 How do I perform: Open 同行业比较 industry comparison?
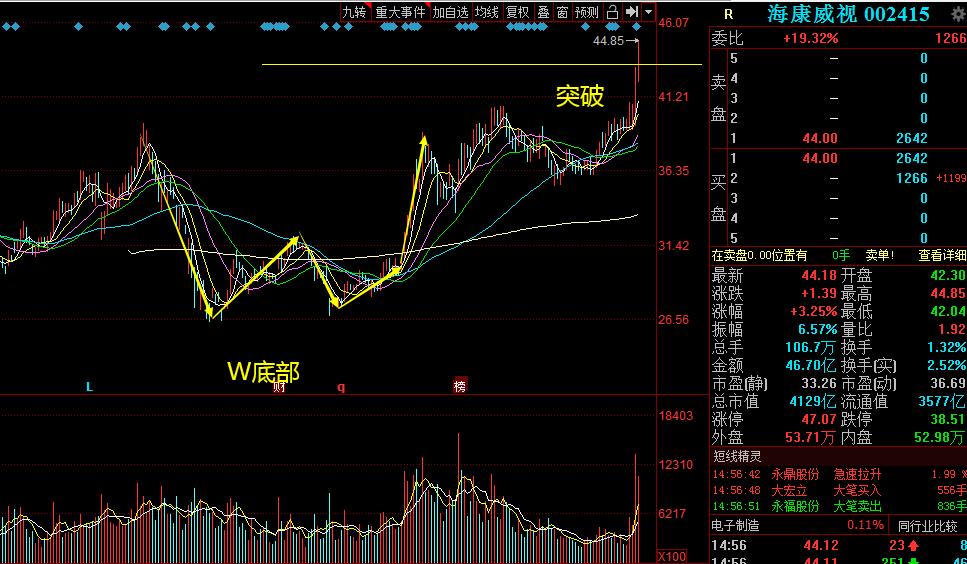[929, 526]
